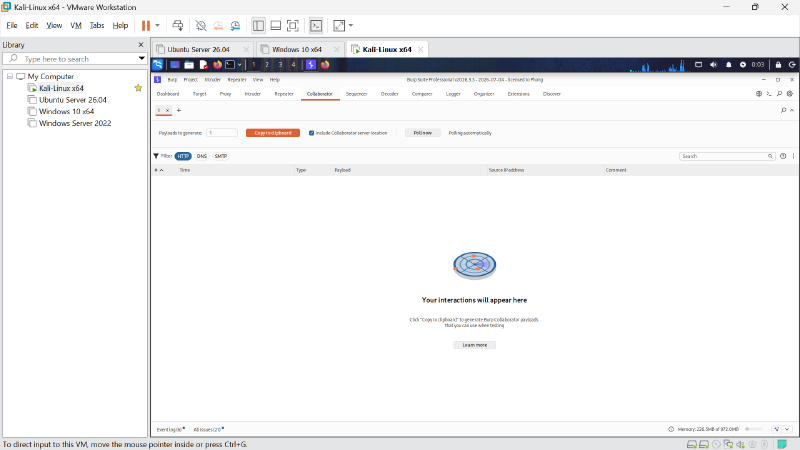Click the library search field
The height and width of the screenshot is (450, 800).
point(75,59)
